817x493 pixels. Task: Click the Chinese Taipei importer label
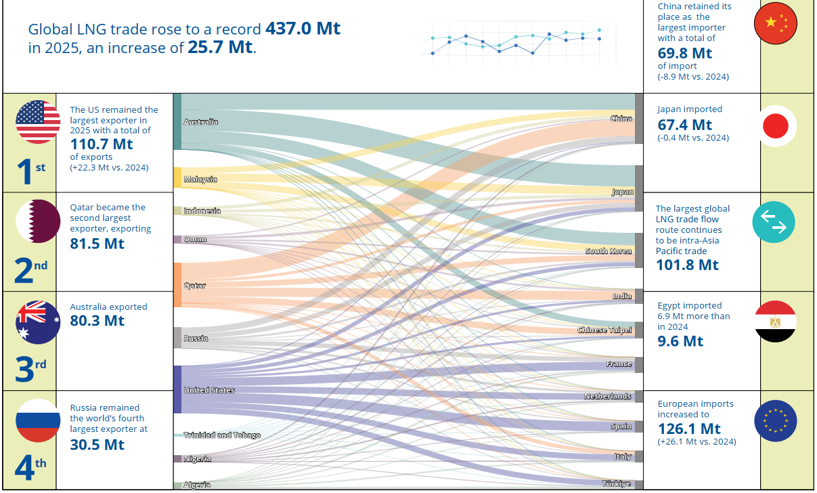tap(605, 330)
